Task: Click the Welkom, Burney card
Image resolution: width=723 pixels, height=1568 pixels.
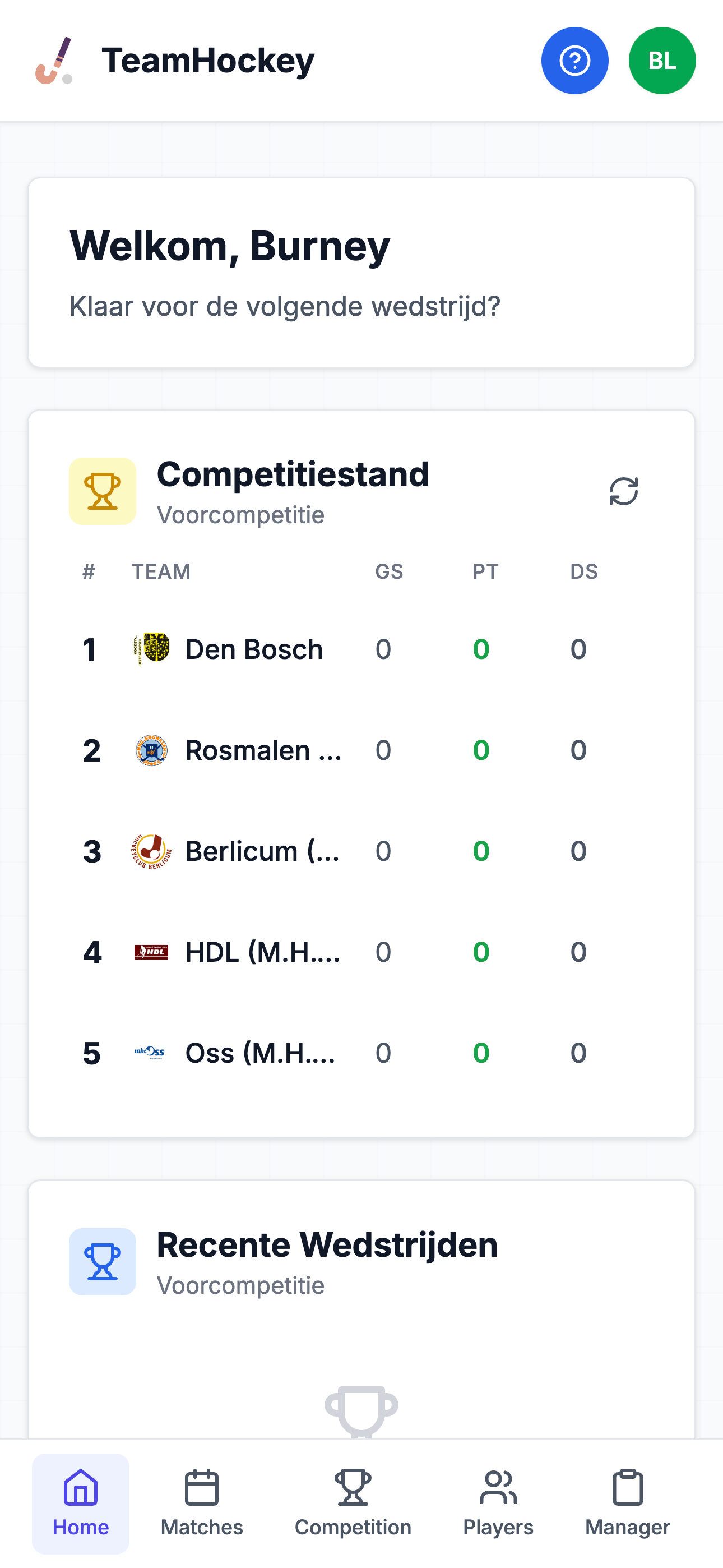Action: tap(361, 273)
